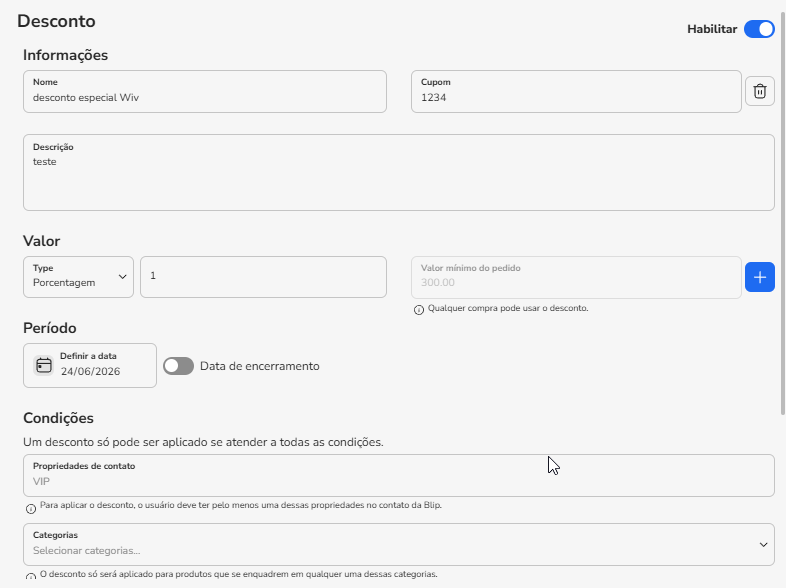Screen dimensions: 786x588
Task: Focus the Cupom field containing 1234
Action: pos(576,91)
